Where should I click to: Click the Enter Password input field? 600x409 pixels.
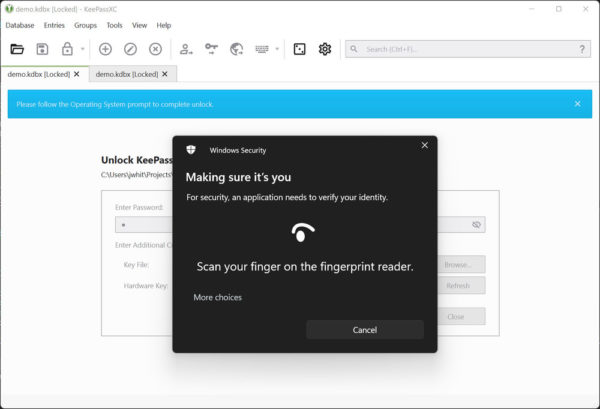tap(300, 225)
